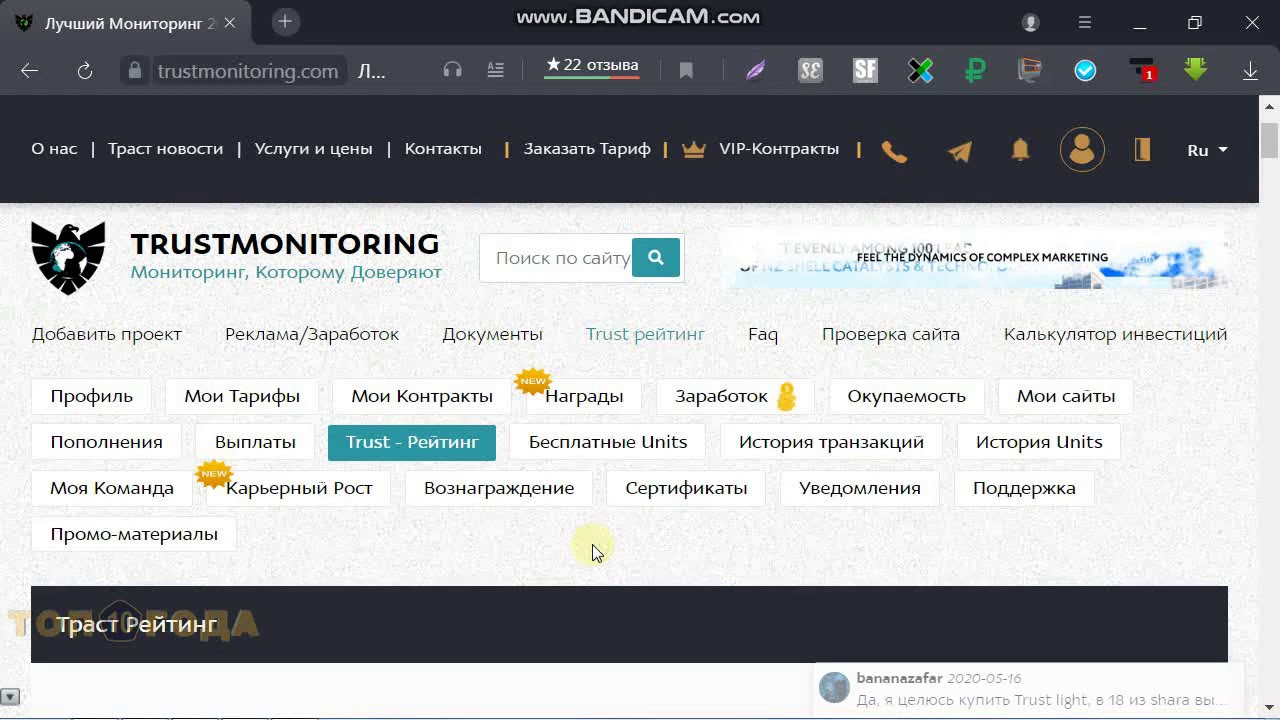The height and width of the screenshot is (720, 1280).
Task: Open the Окупаемость tab
Action: (906, 396)
